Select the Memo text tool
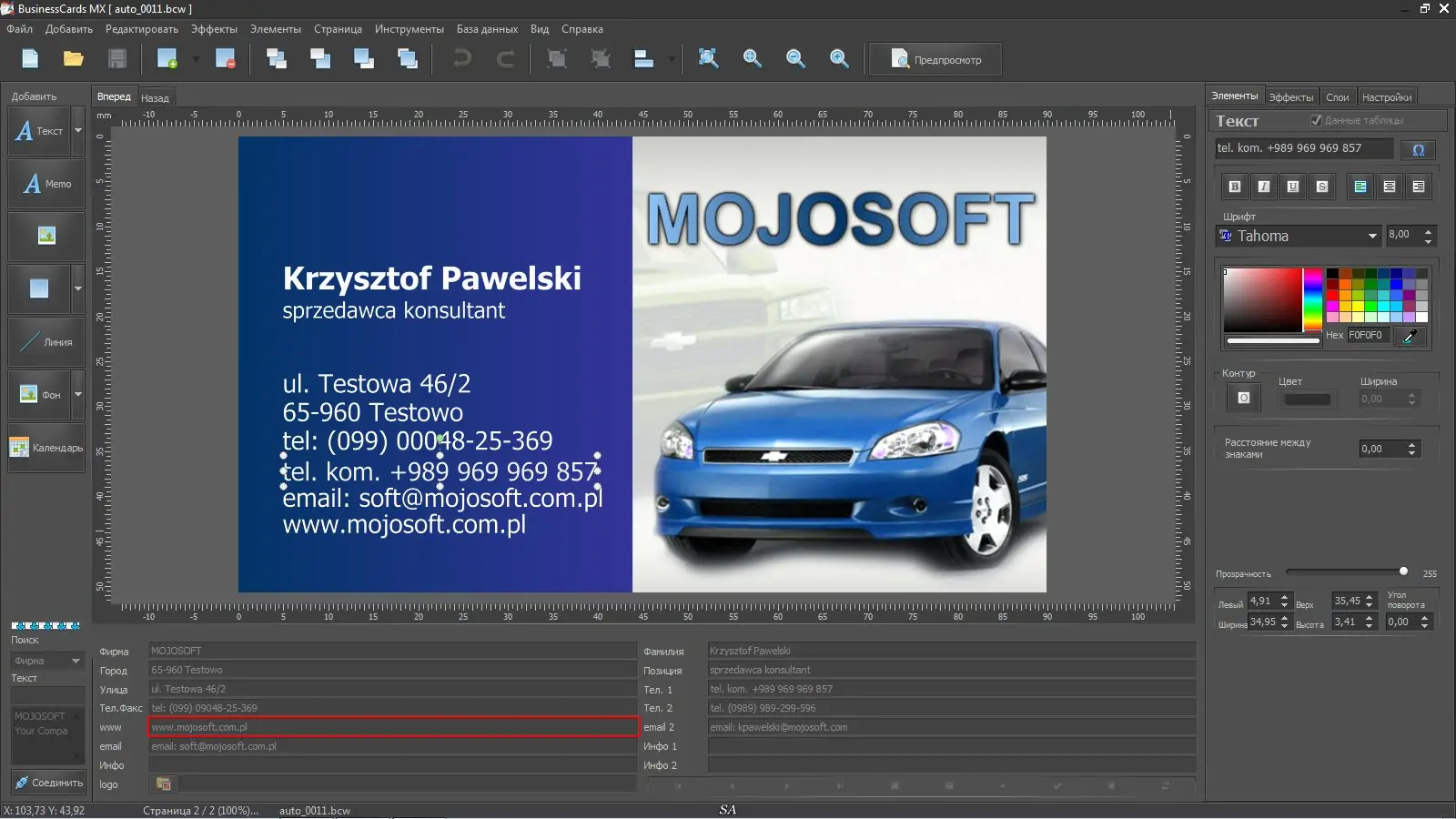1456x819 pixels. [x=46, y=184]
